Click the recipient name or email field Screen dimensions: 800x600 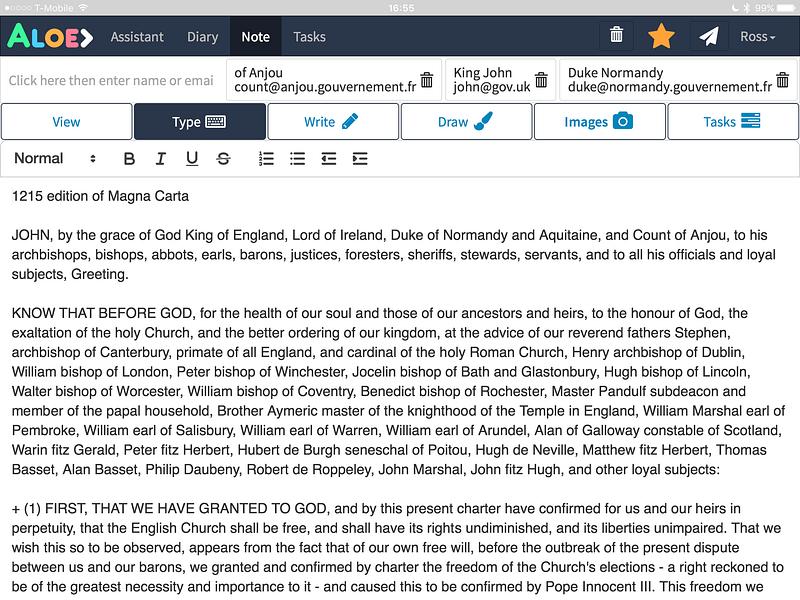(x=113, y=80)
